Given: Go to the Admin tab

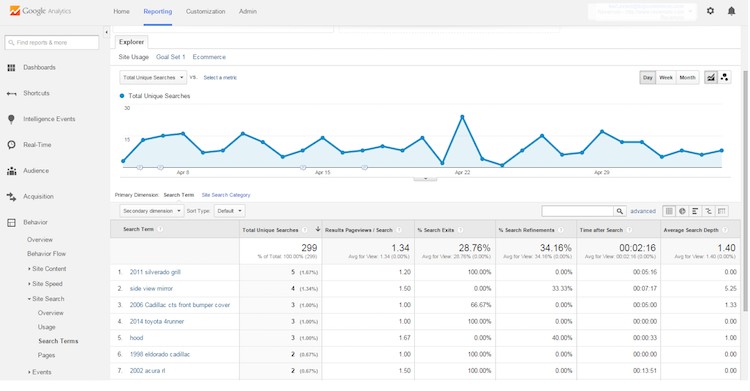Looking at the screenshot, I should [248, 11].
